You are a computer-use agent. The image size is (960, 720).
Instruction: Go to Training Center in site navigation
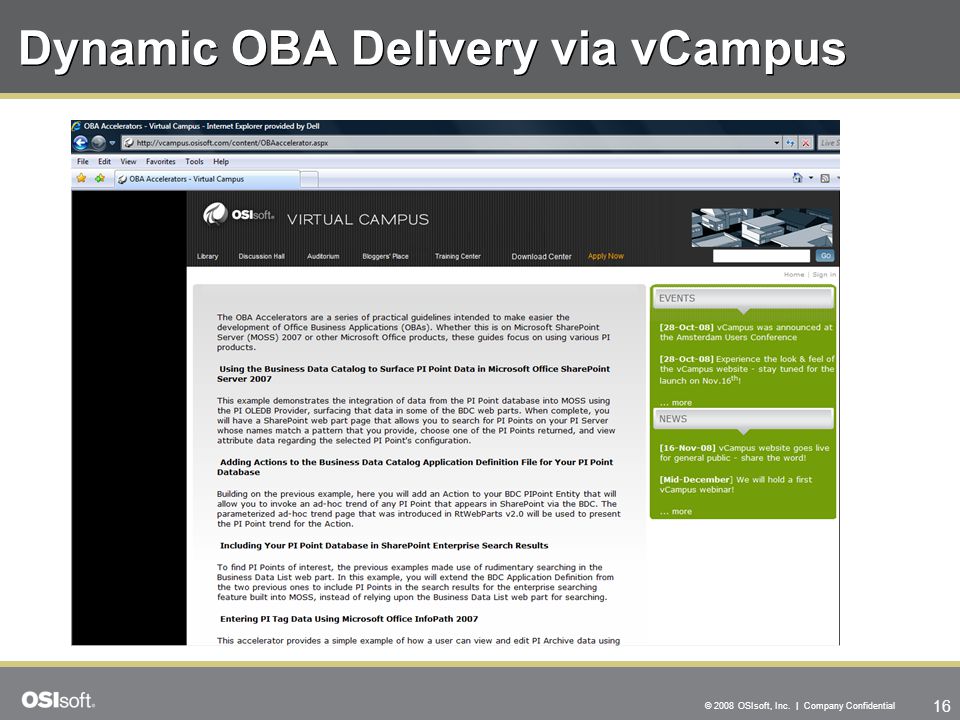coord(457,256)
